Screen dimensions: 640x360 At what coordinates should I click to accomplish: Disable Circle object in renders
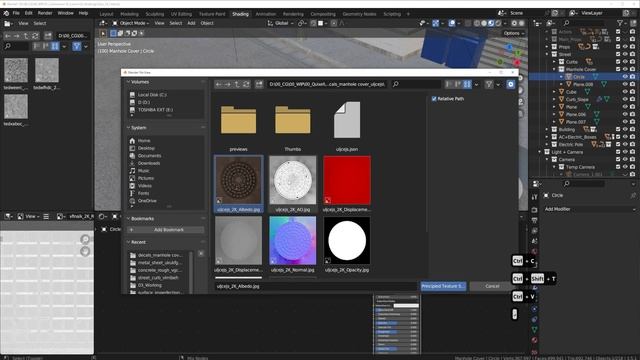[x=632, y=77]
